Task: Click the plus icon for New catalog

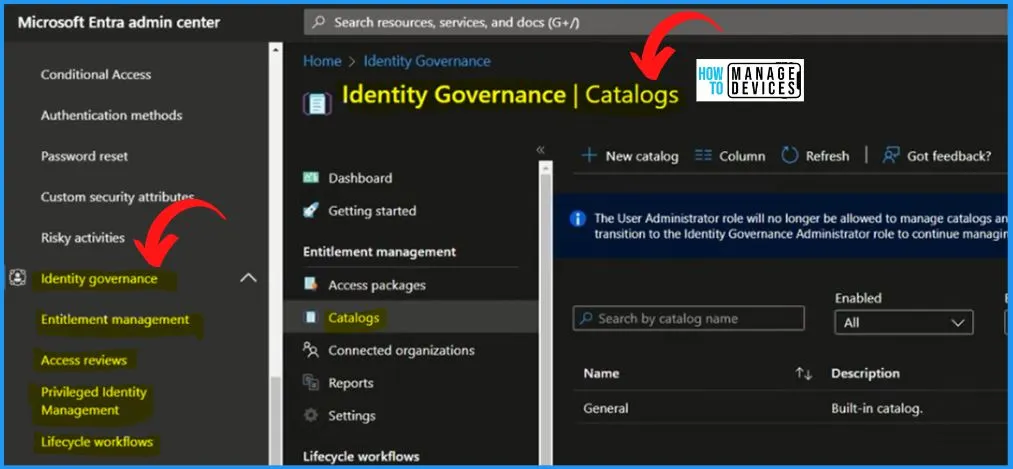Action: pyautogui.click(x=589, y=156)
